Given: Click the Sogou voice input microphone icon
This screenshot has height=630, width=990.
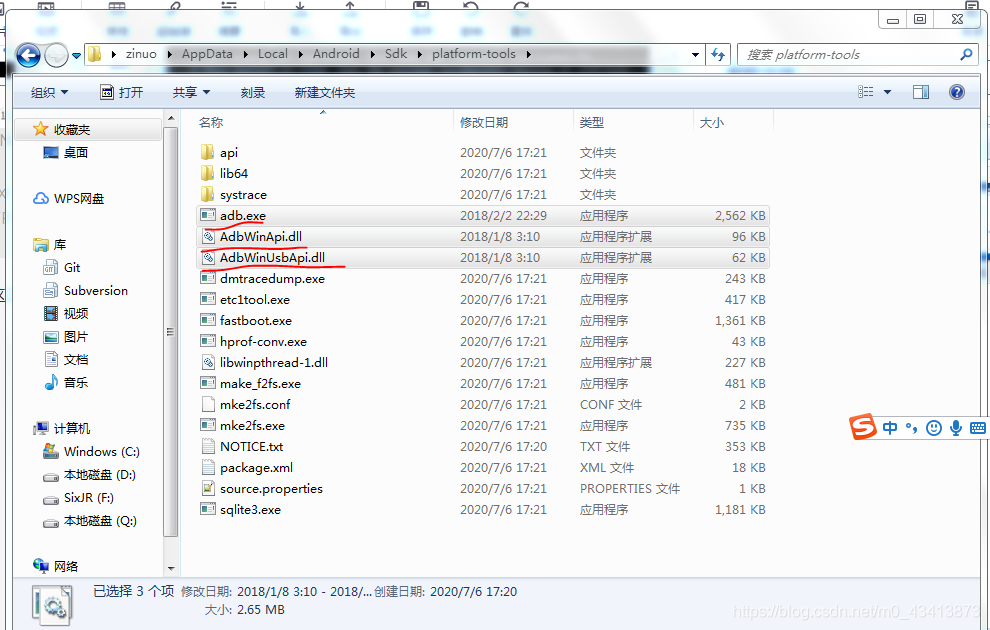Looking at the screenshot, I should click(955, 428).
